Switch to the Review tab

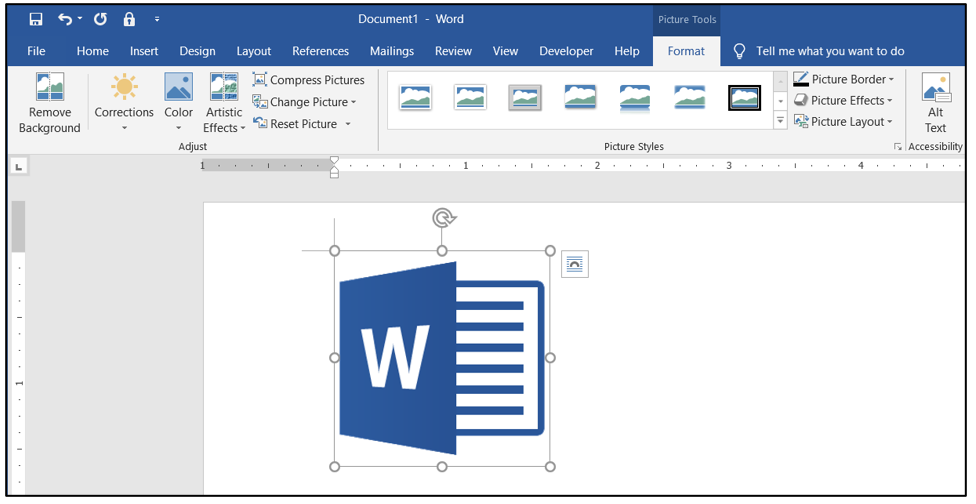tap(453, 51)
